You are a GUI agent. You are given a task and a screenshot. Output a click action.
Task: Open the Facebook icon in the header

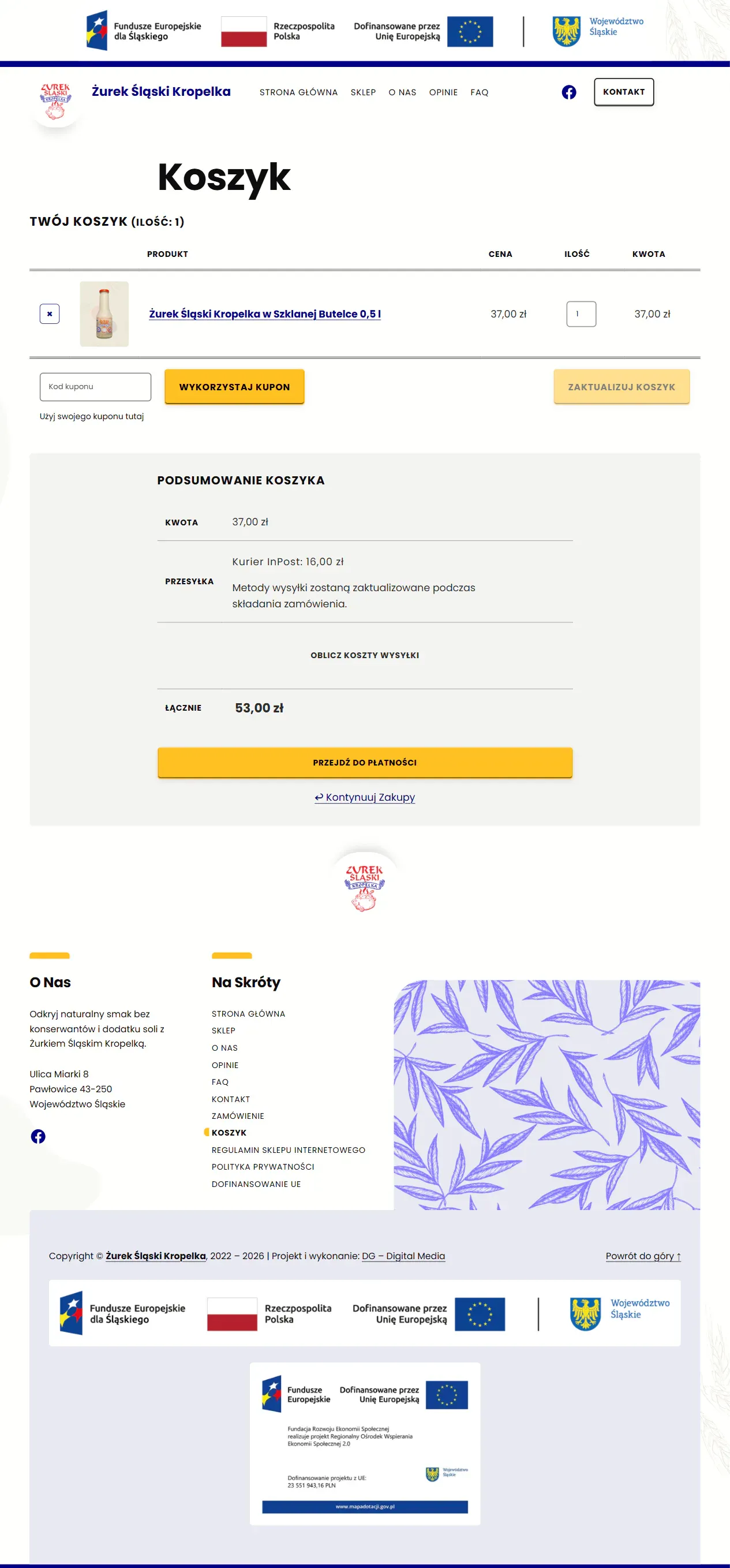569,92
